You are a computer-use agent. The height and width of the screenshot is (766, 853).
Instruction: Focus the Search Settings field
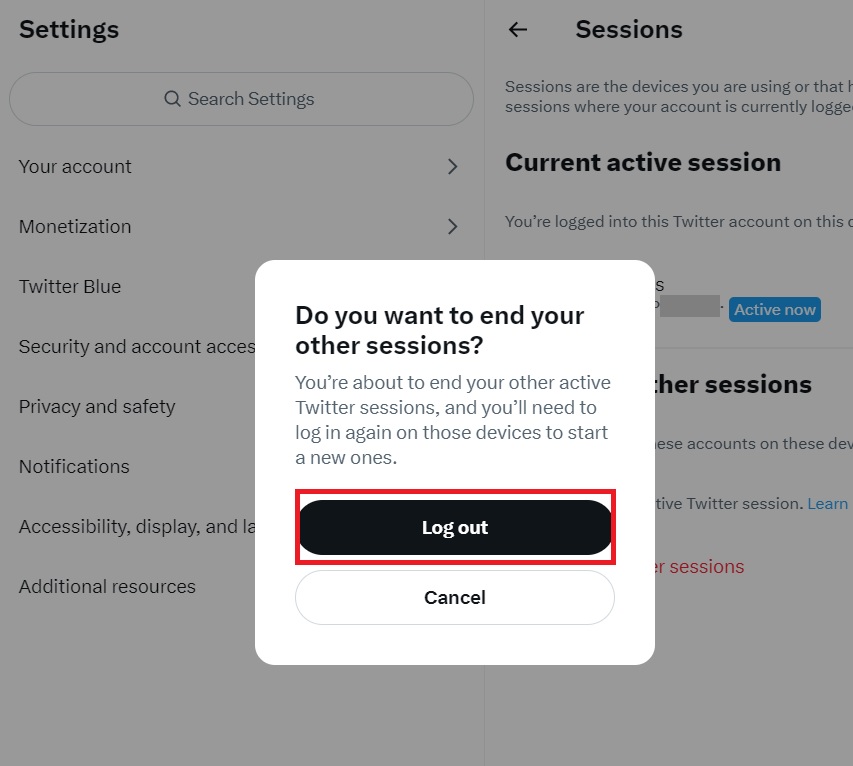(242, 99)
